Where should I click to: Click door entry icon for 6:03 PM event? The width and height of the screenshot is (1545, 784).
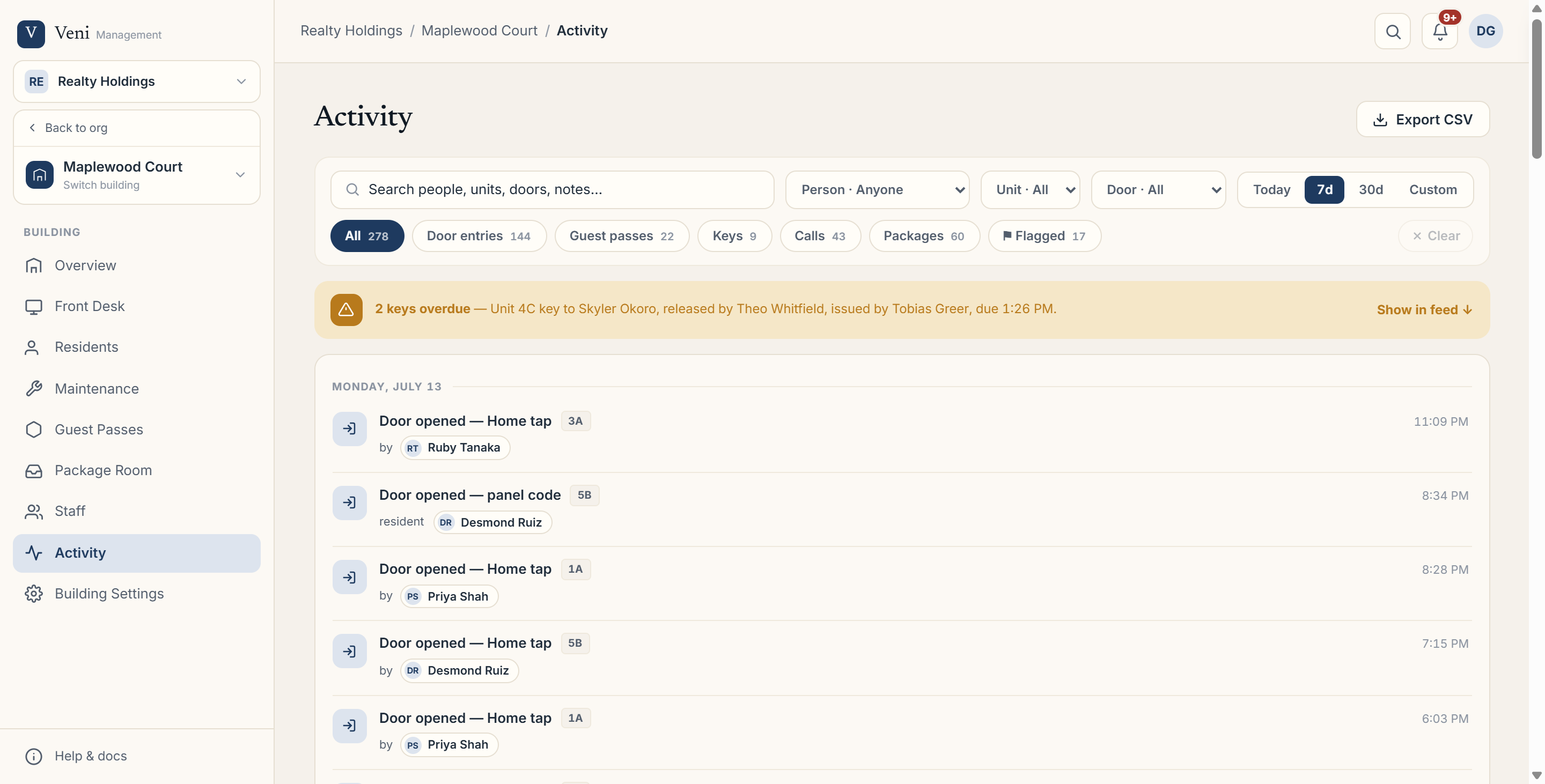(350, 725)
